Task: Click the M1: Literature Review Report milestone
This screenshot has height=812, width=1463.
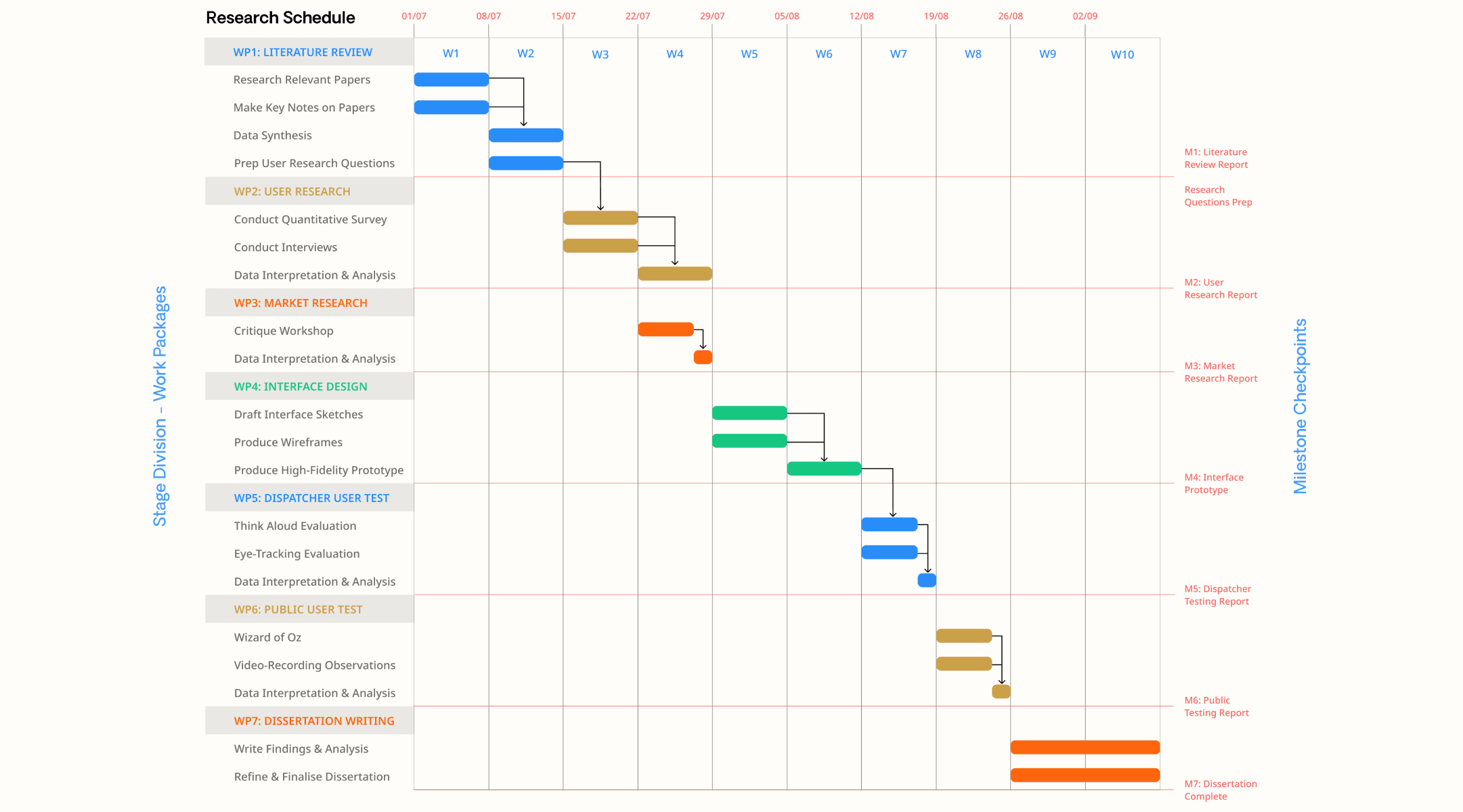Action: pos(1216,158)
